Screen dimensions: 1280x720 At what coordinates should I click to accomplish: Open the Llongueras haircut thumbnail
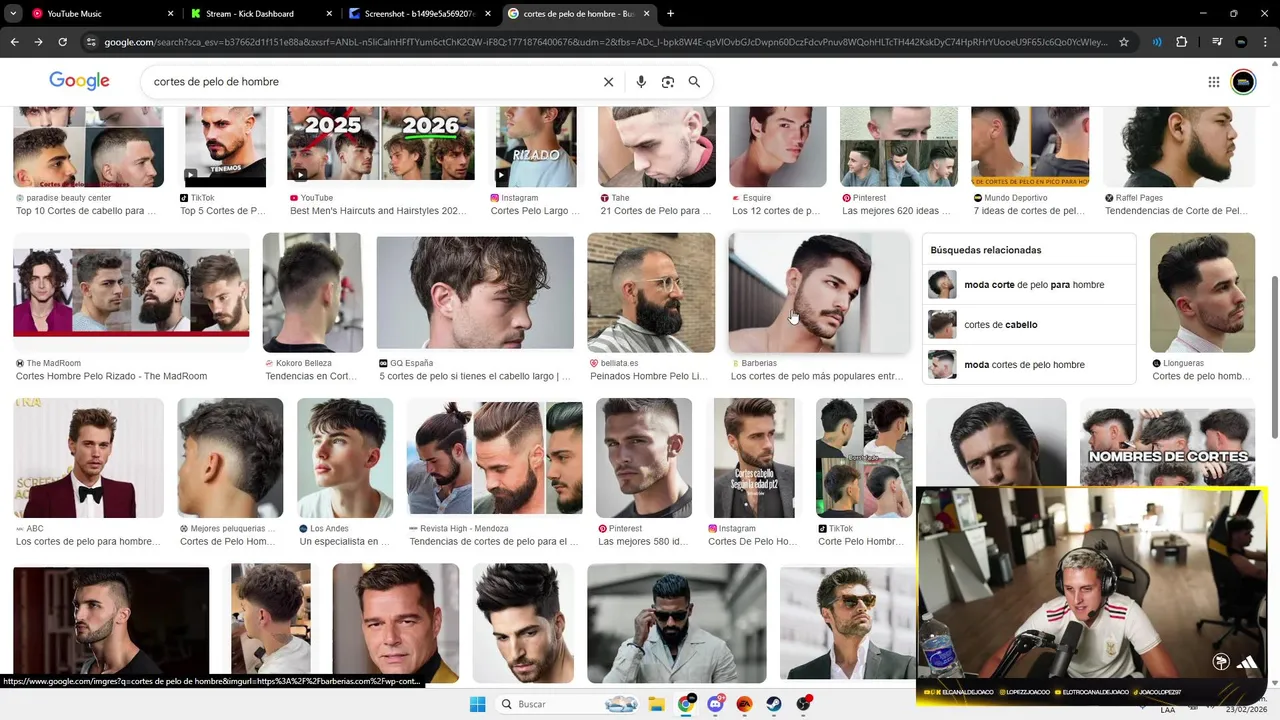(x=1202, y=293)
